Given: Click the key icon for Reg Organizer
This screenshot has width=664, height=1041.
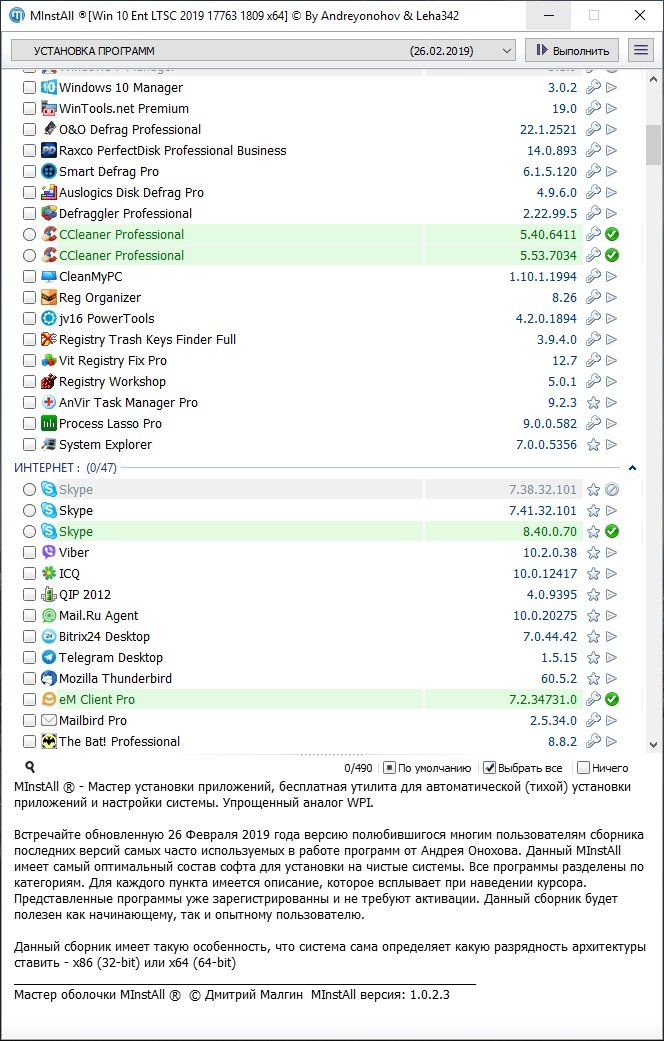Looking at the screenshot, I should 593,298.
